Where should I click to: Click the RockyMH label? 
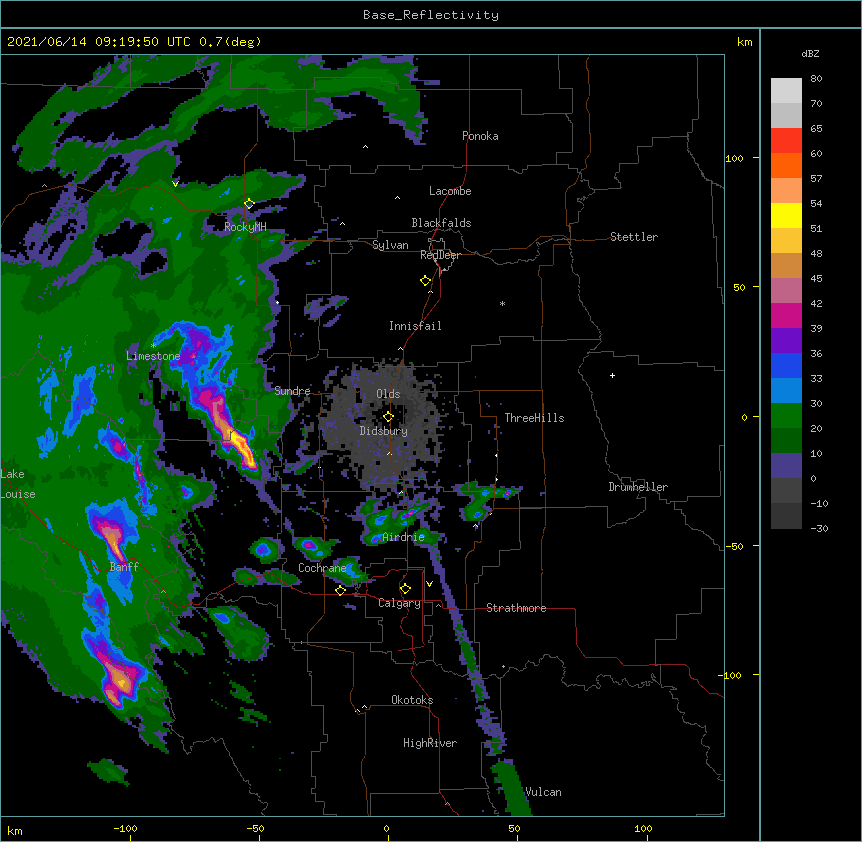(245, 227)
